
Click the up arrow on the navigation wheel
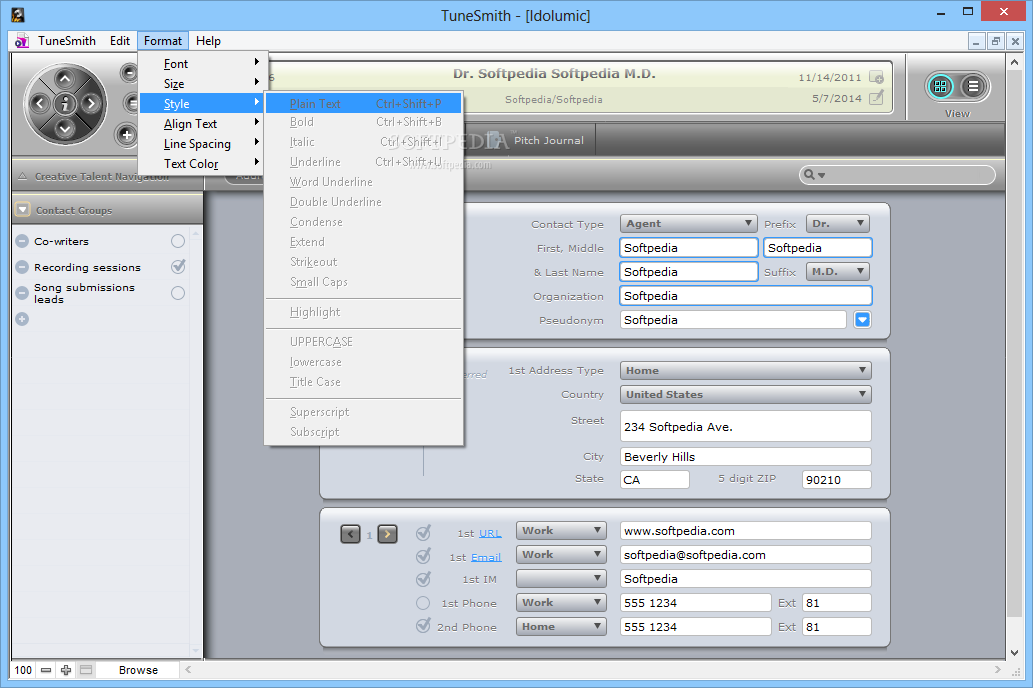click(x=65, y=79)
